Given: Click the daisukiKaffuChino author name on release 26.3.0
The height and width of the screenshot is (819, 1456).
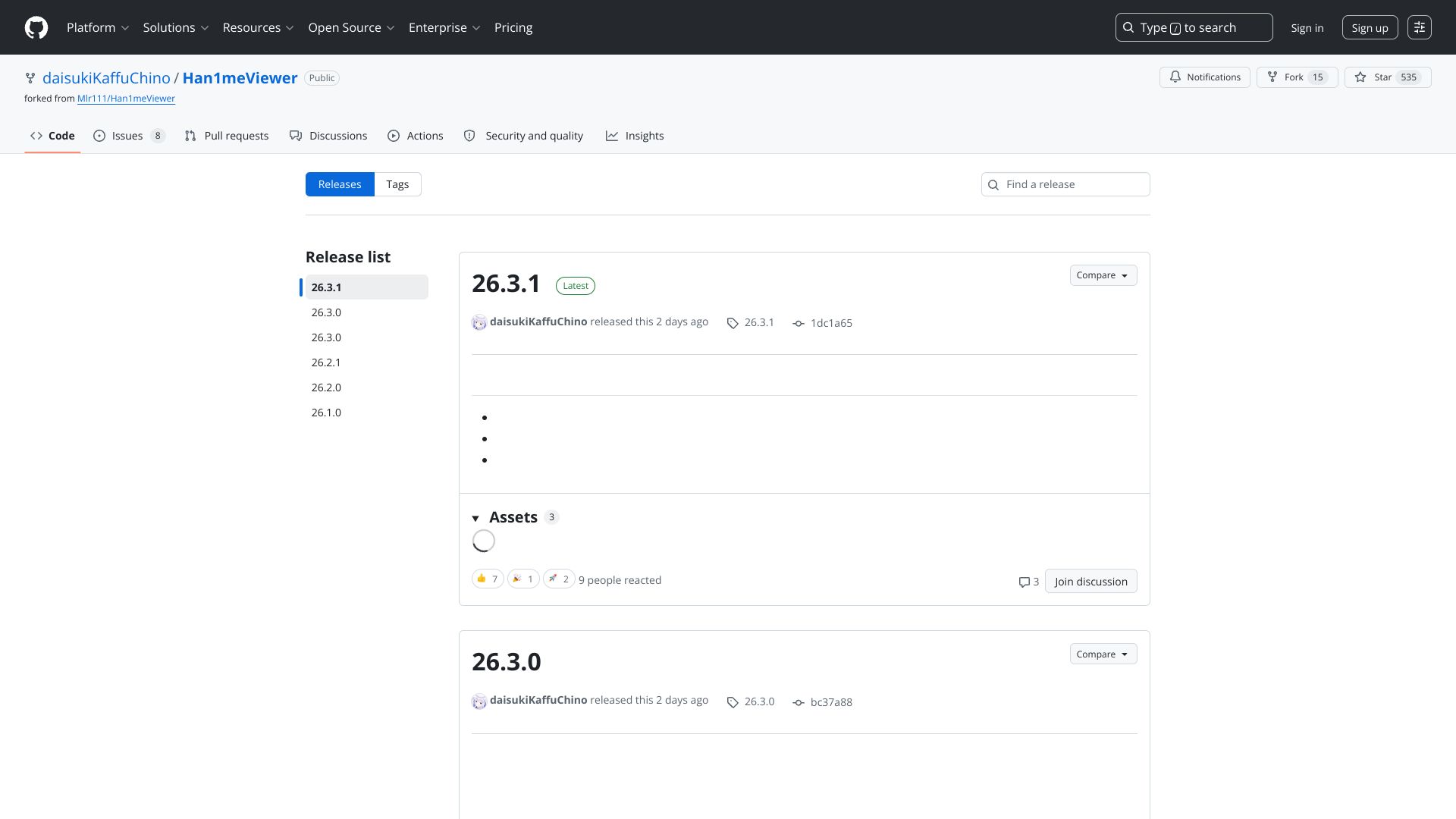Looking at the screenshot, I should coord(538,700).
